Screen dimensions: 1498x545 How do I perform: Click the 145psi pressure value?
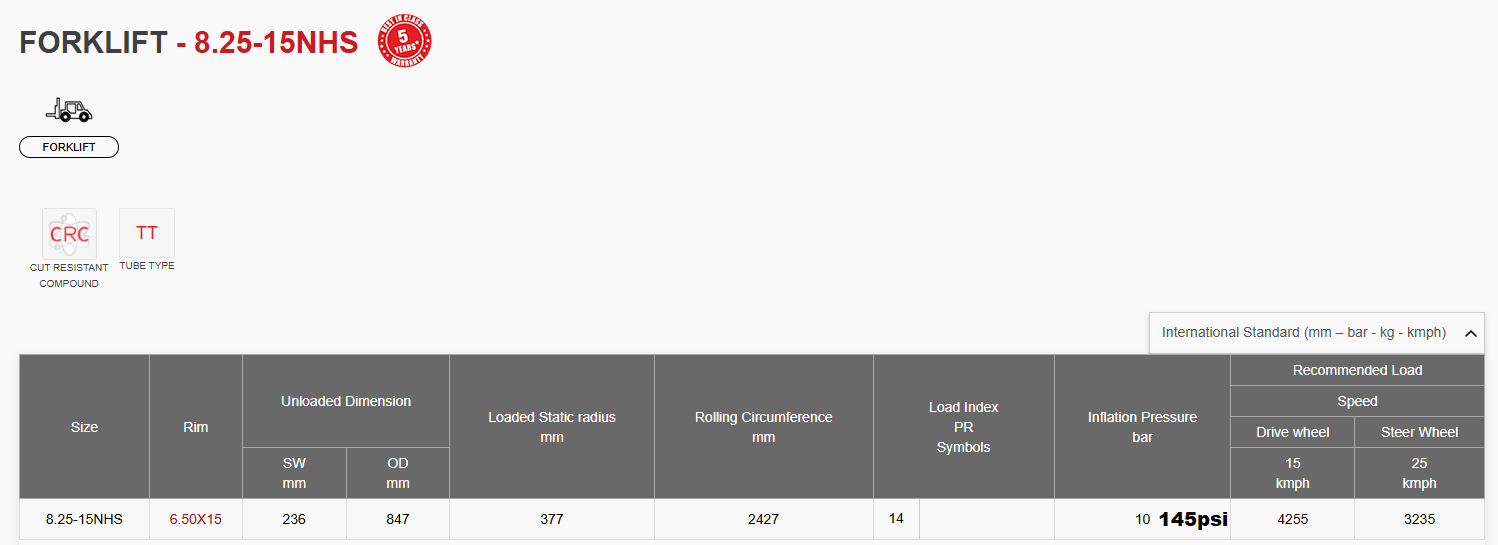[x=1193, y=519]
